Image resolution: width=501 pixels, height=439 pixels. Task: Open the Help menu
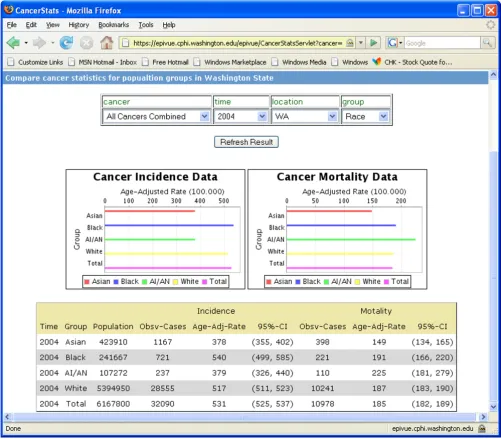click(x=169, y=25)
